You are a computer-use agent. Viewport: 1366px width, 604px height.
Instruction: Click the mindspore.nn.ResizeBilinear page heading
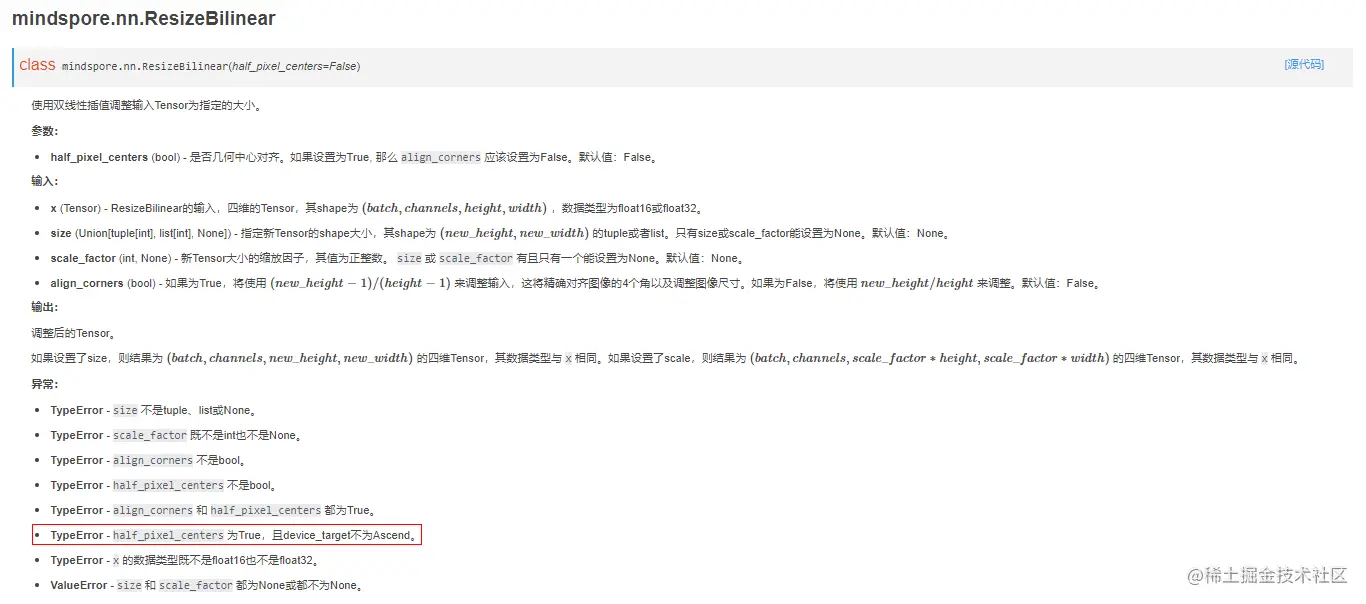pyautogui.click(x=144, y=18)
